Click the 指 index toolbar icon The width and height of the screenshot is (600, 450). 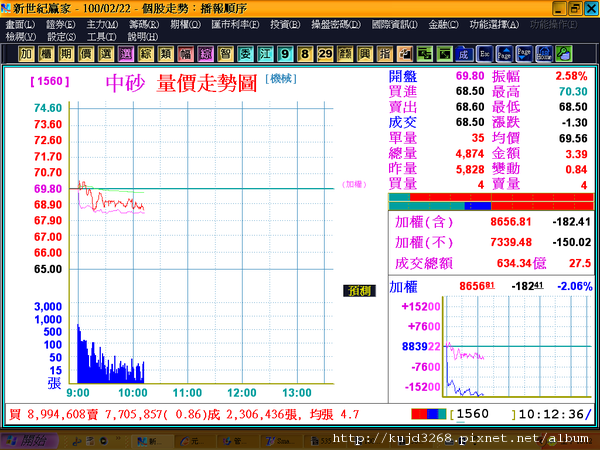pos(385,54)
